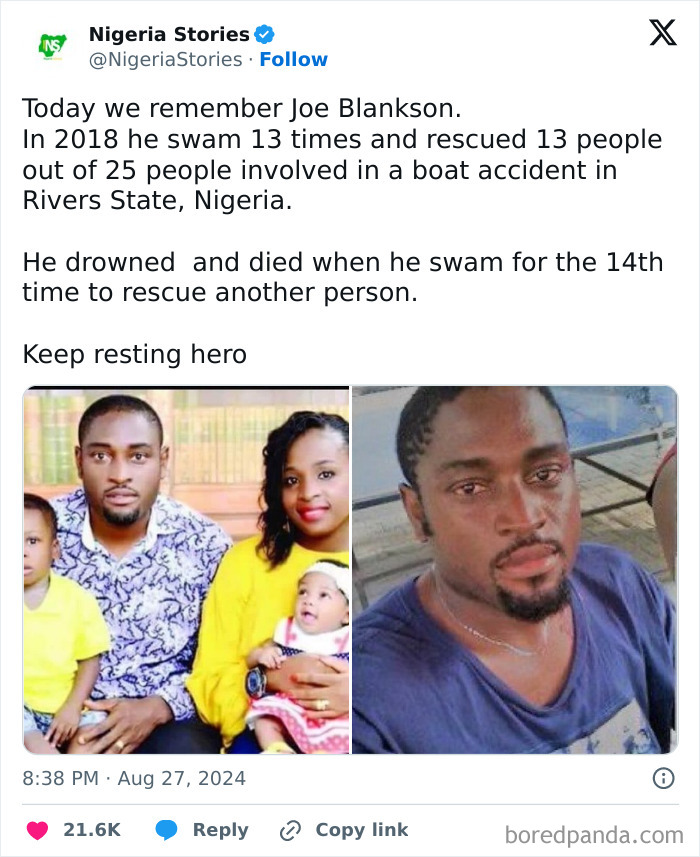Click the Nigeria Stories profile avatar
Image resolution: width=700 pixels, height=857 pixels.
(x=52, y=47)
